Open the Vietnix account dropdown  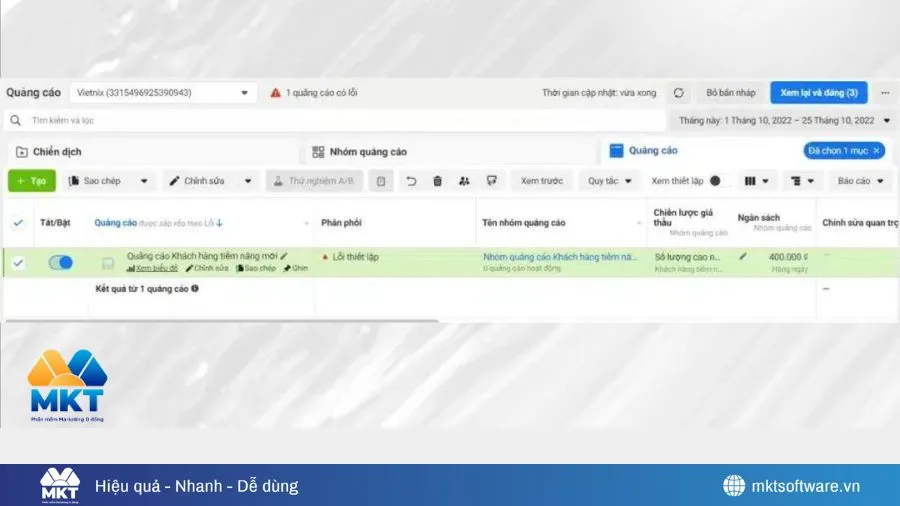163,93
